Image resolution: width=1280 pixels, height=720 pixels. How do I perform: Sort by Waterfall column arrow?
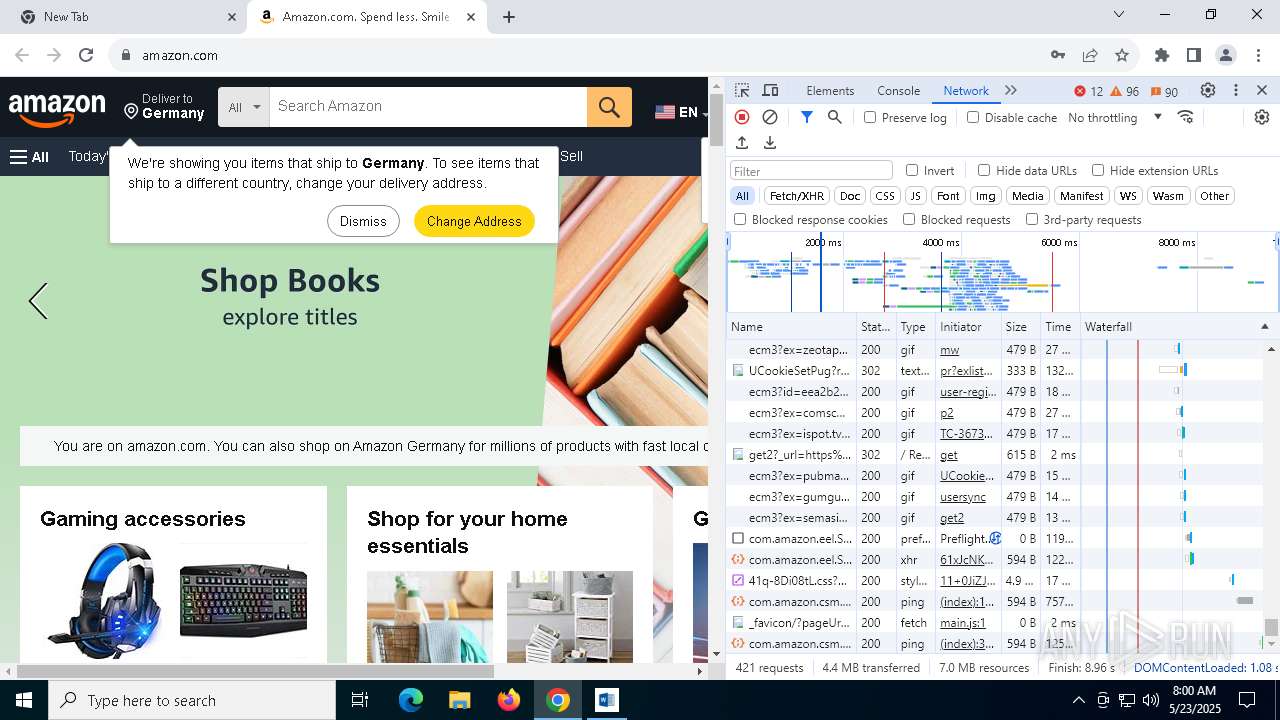[x=1264, y=327]
